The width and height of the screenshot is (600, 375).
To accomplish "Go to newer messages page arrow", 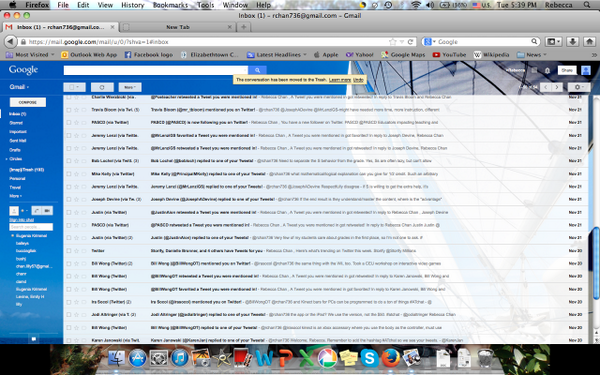I will tap(545, 87).
